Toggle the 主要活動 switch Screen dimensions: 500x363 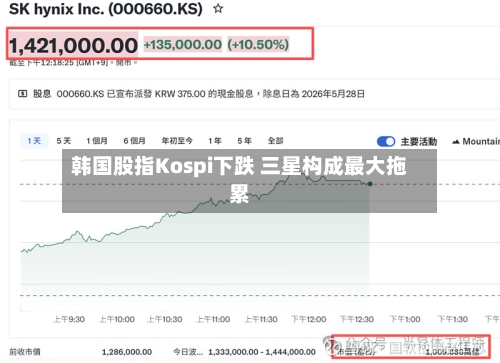[x=386, y=142]
